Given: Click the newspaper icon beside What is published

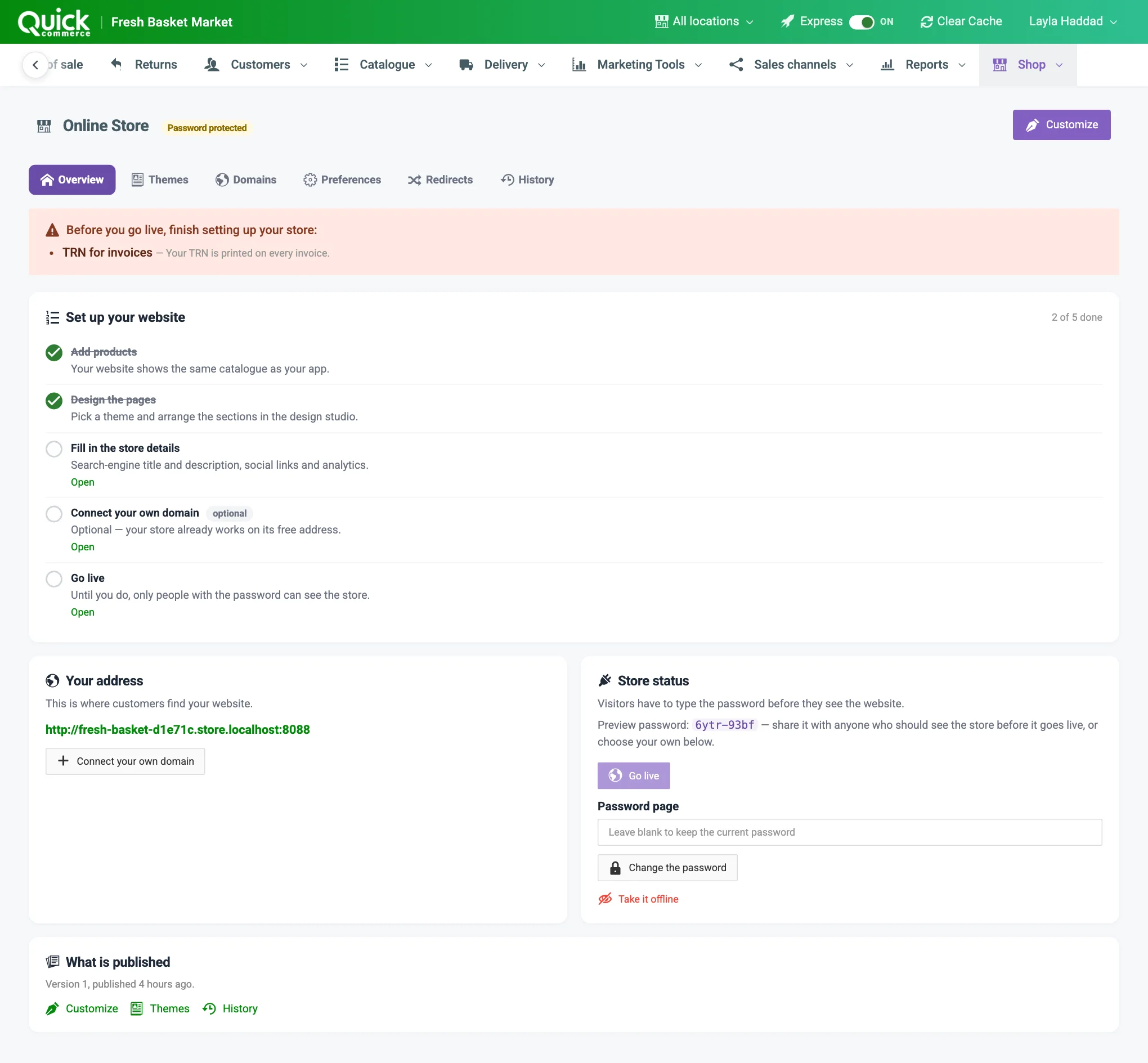Looking at the screenshot, I should click(x=52, y=962).
